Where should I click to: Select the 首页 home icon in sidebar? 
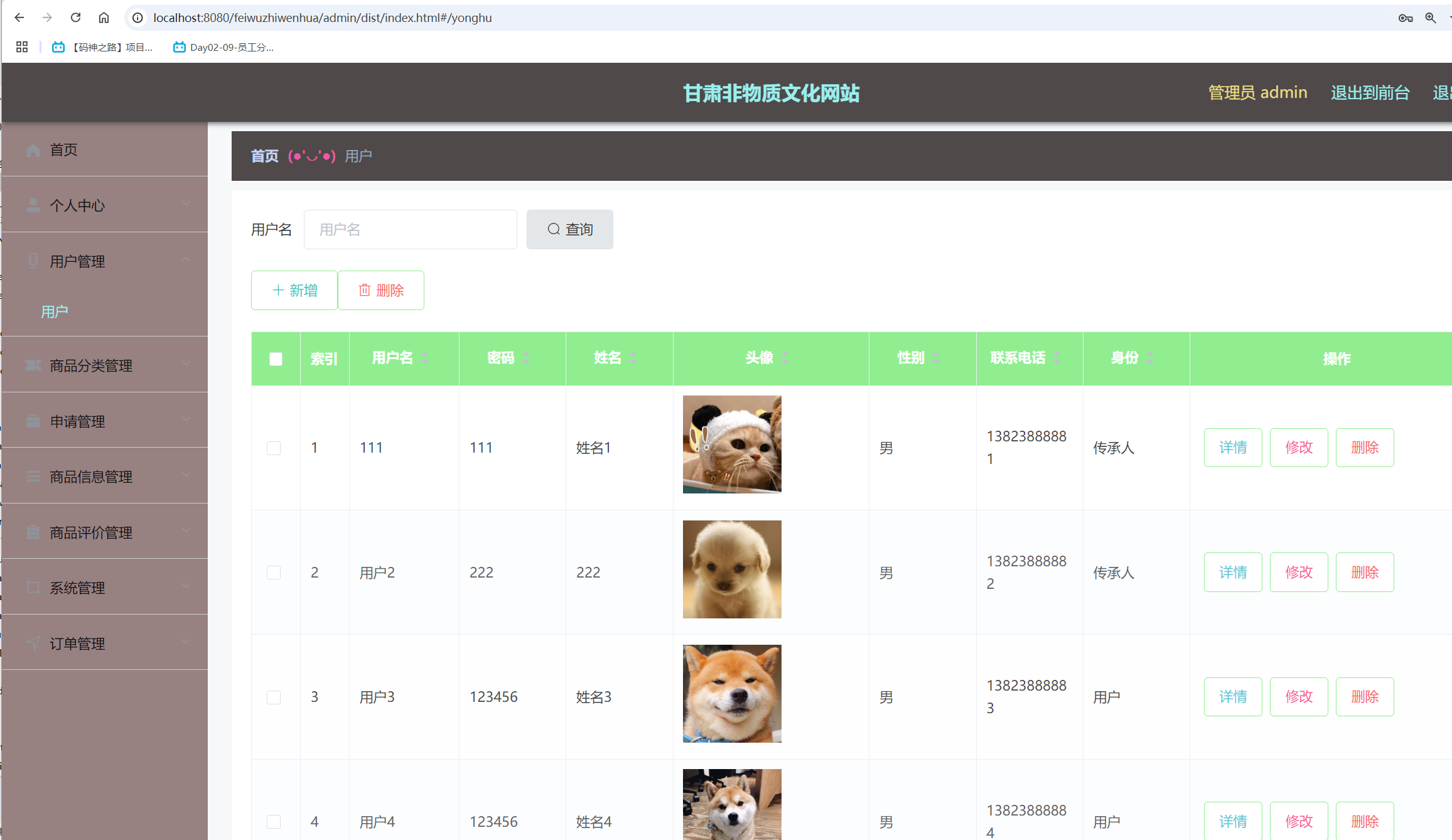[33, 149]
